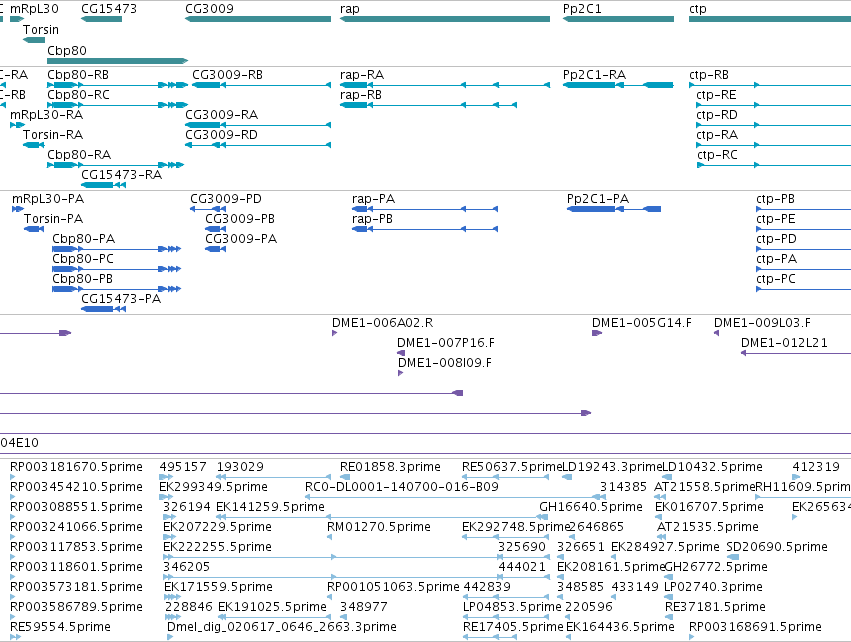This screenshot has width=851, height=642.
Task: Select clone end DME1-005G14.F
Action: [x=597, y=333]
